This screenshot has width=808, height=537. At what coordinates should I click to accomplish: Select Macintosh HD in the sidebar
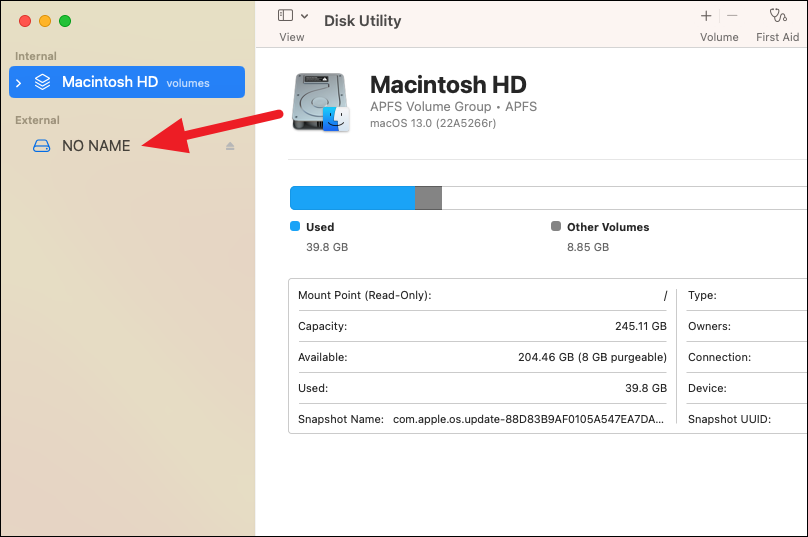[x=127, y=82]
